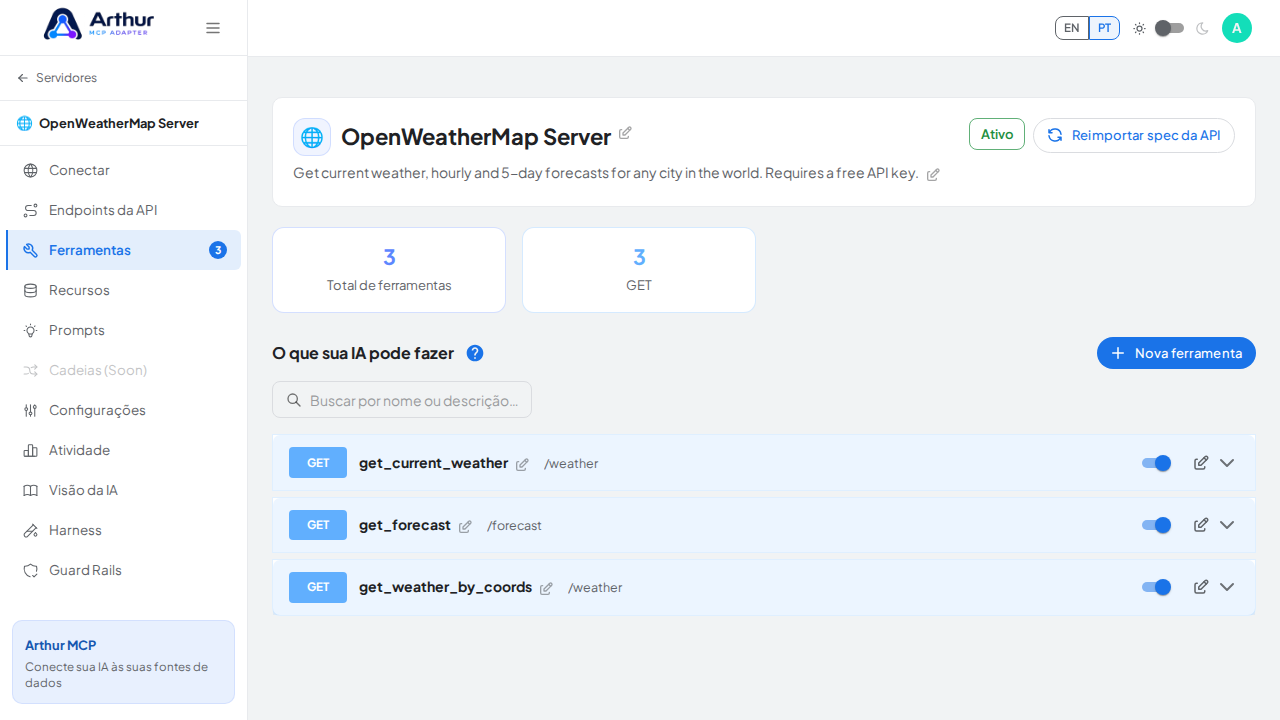
Task: Click GET badge on get_weather_by_coords row
Action: click(318, 587)
